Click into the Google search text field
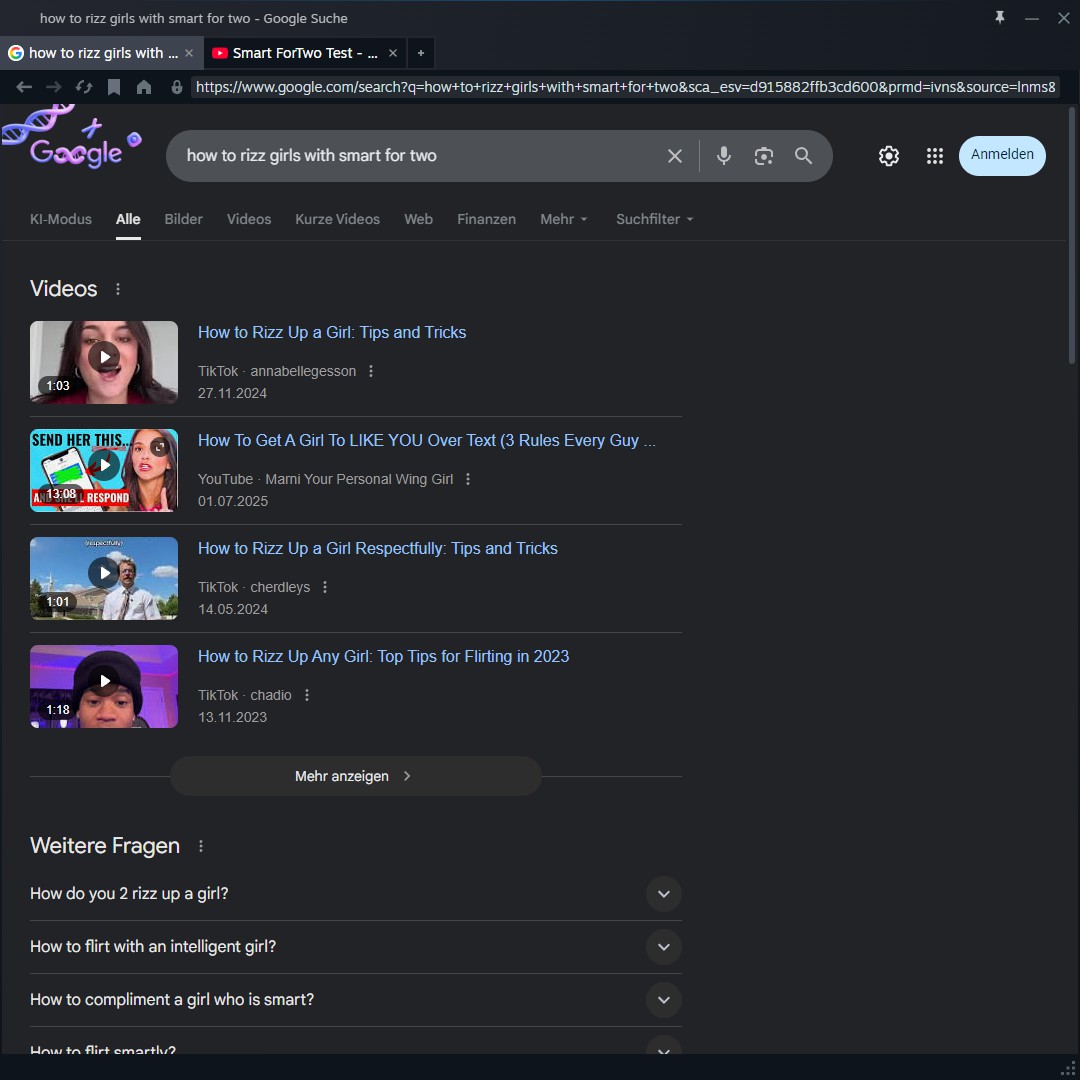Viewport: 1080px width, 1080px height. click(x=413, y=156)
